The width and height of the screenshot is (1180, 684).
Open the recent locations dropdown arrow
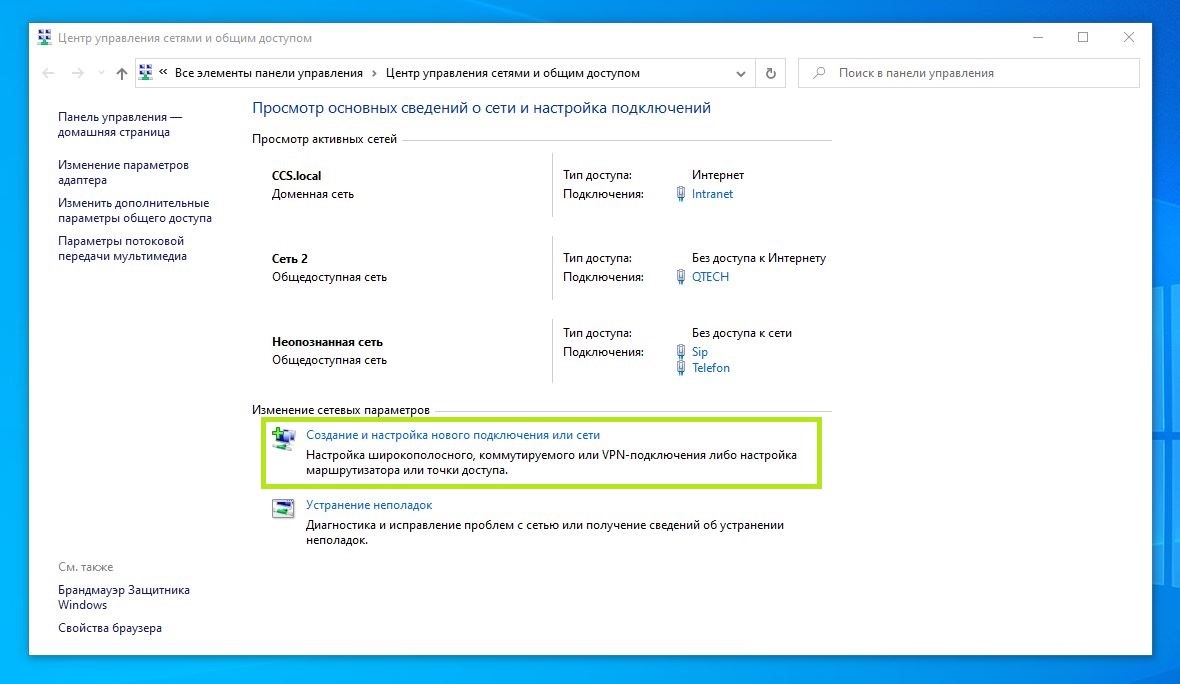(x=101, y=73)
